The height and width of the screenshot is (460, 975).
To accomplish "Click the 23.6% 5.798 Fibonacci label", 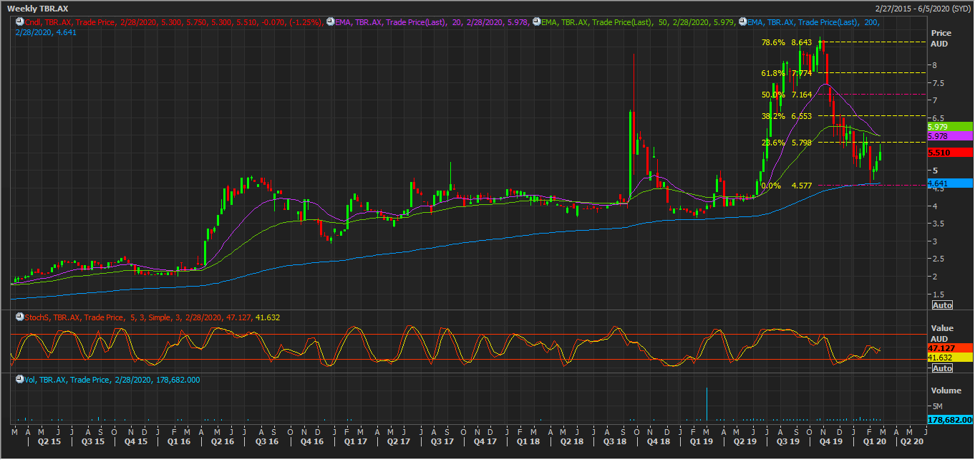I will tap(786, 143).
